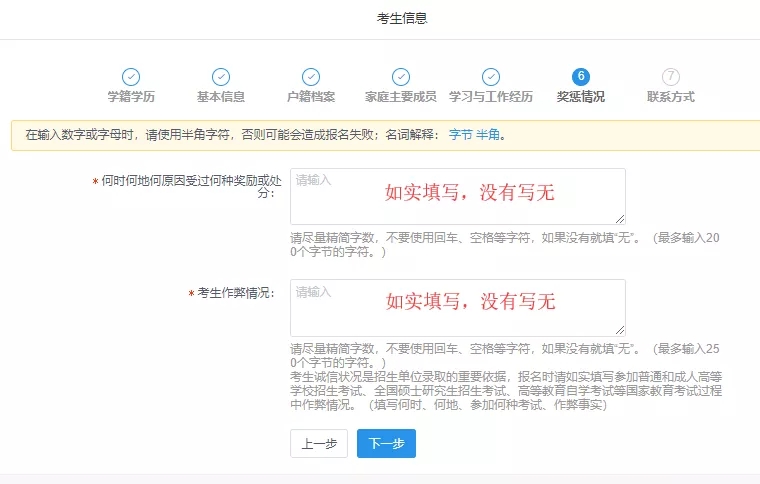Click the 学习与工作经历 step checkmark icon
Screen dimensions: 760x484
[491, 77]
